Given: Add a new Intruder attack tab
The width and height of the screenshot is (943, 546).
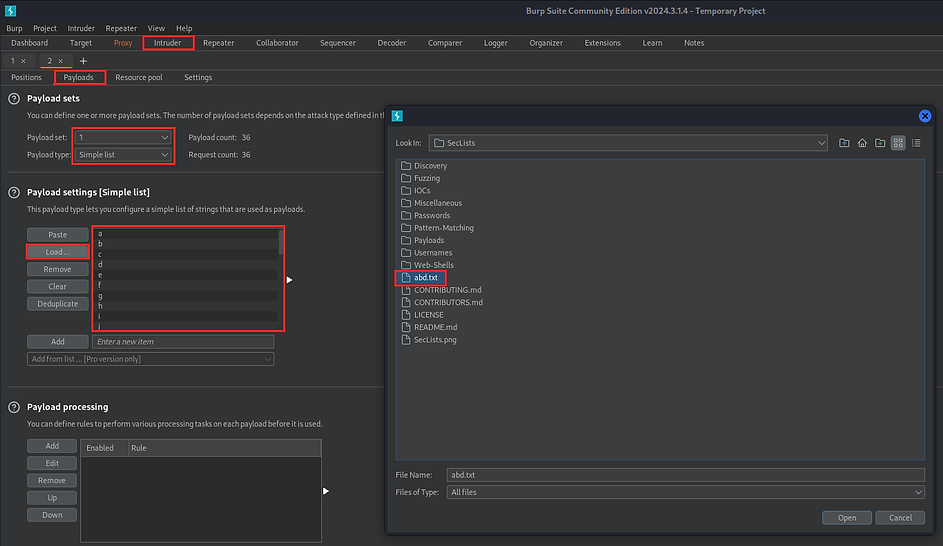Looking at the screenshot, I should (83, 61).
